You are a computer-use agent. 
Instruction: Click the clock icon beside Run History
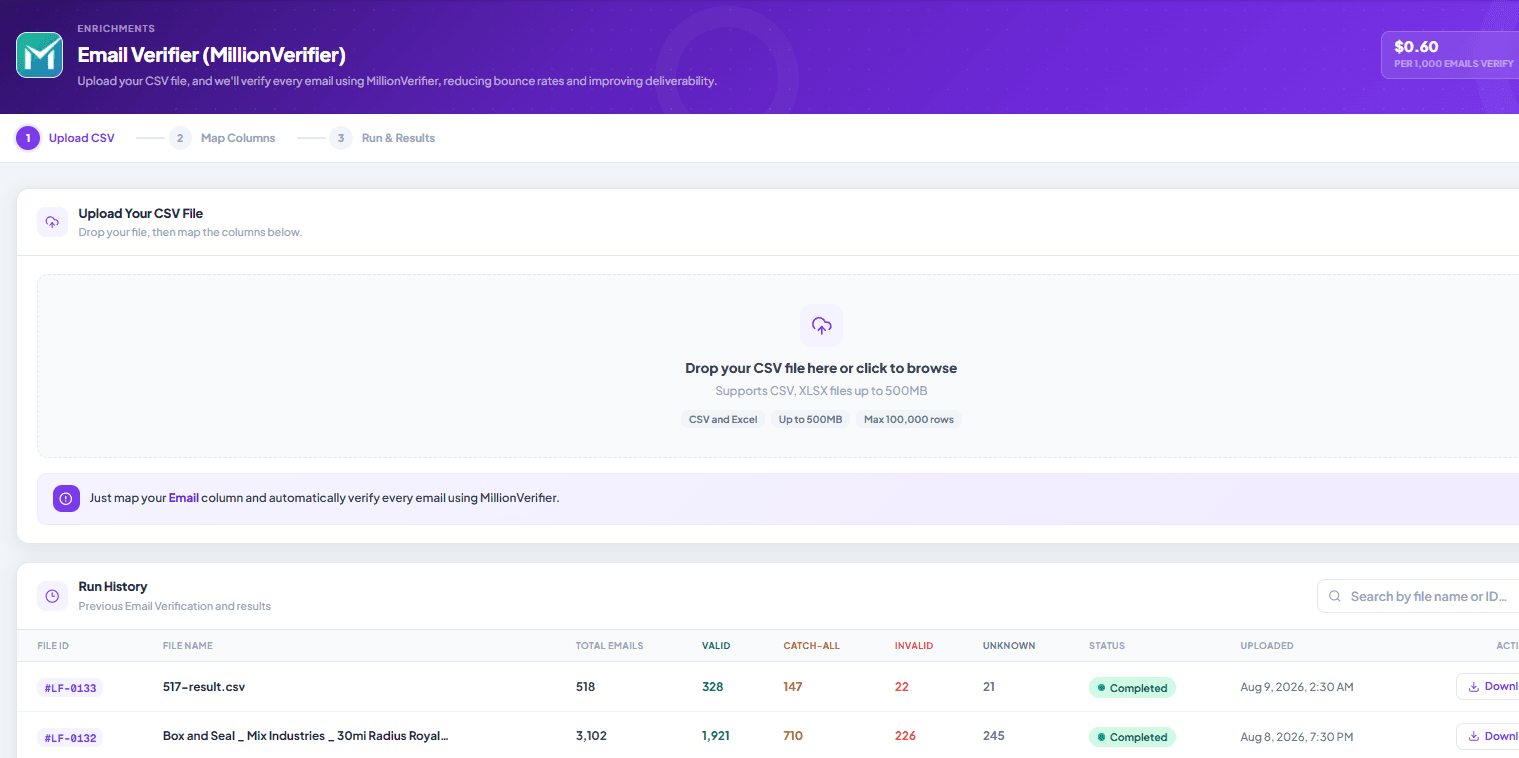point(52,596)
